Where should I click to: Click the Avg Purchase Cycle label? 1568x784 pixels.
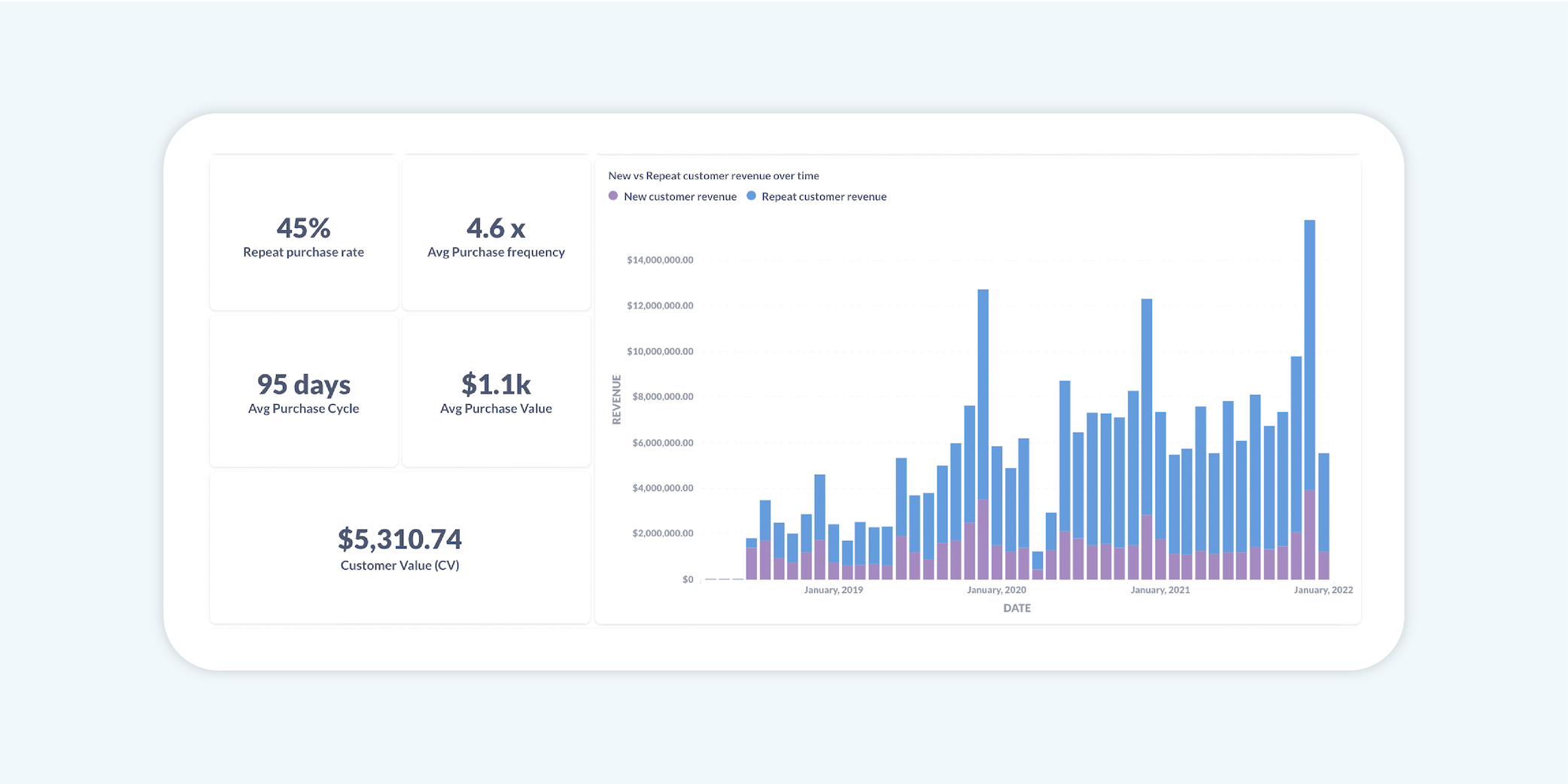click(303, 409)
